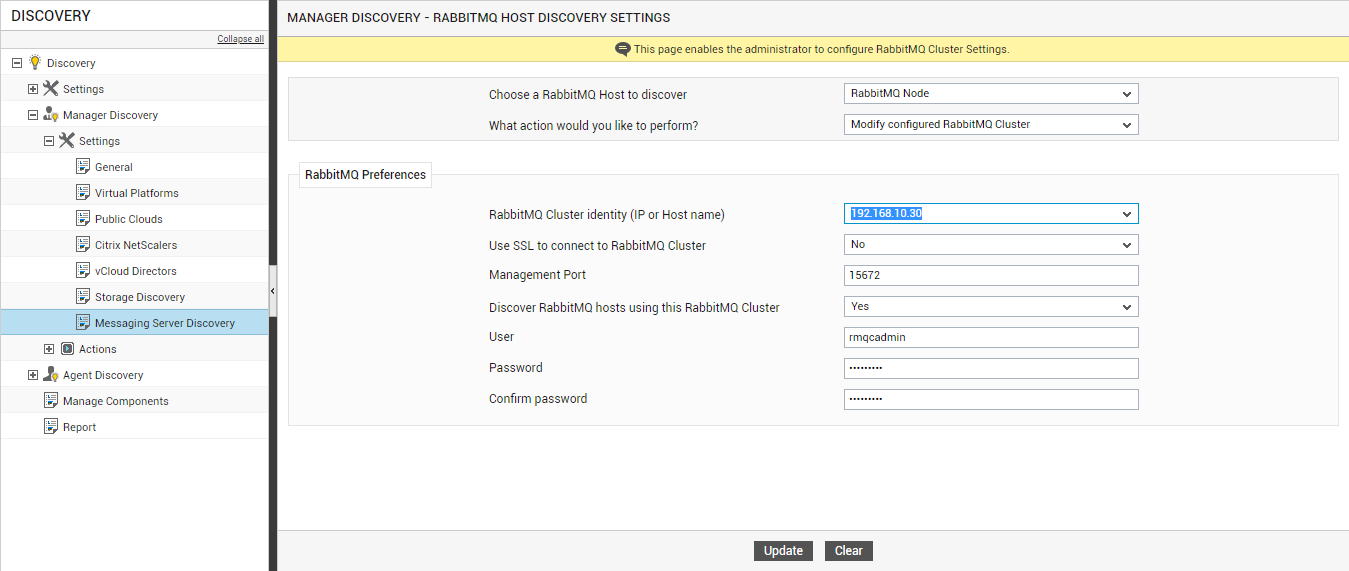Click the Confirm password input field
Screen dimensions: 1349x571
click(x=991, y=400)
